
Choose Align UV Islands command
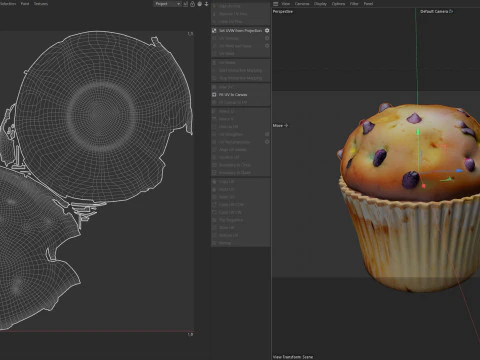point(233,149)
